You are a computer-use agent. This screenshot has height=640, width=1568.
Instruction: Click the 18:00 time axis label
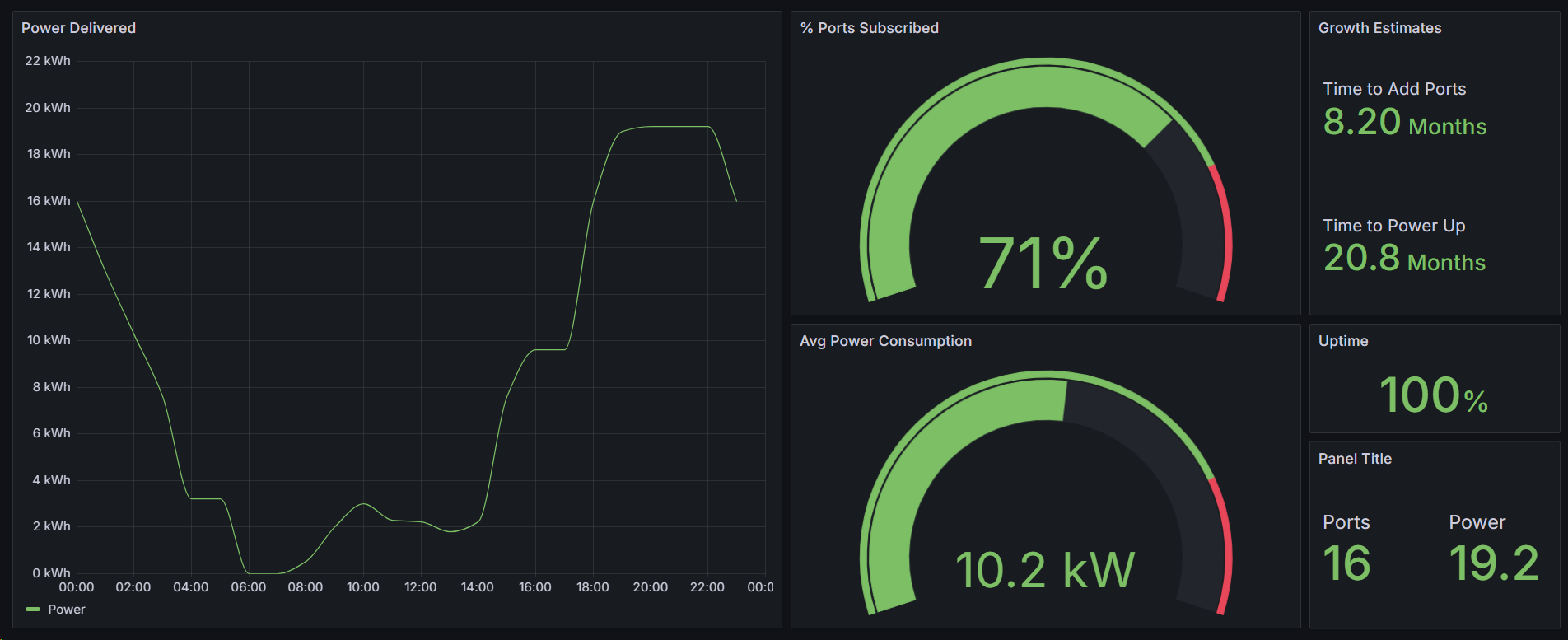593,587
